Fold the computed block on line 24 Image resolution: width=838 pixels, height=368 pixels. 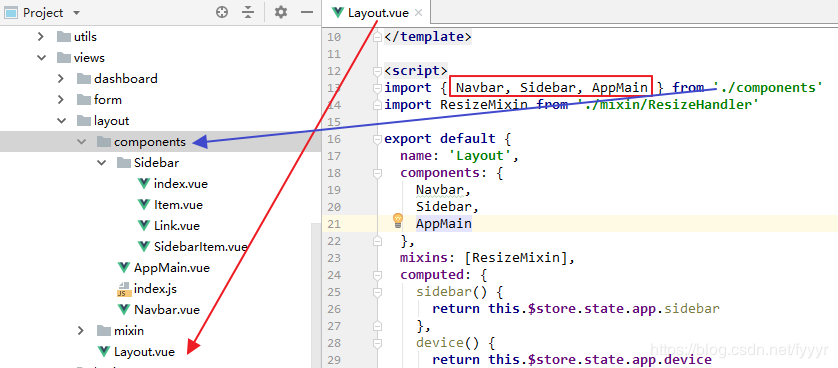pos(378,275)
